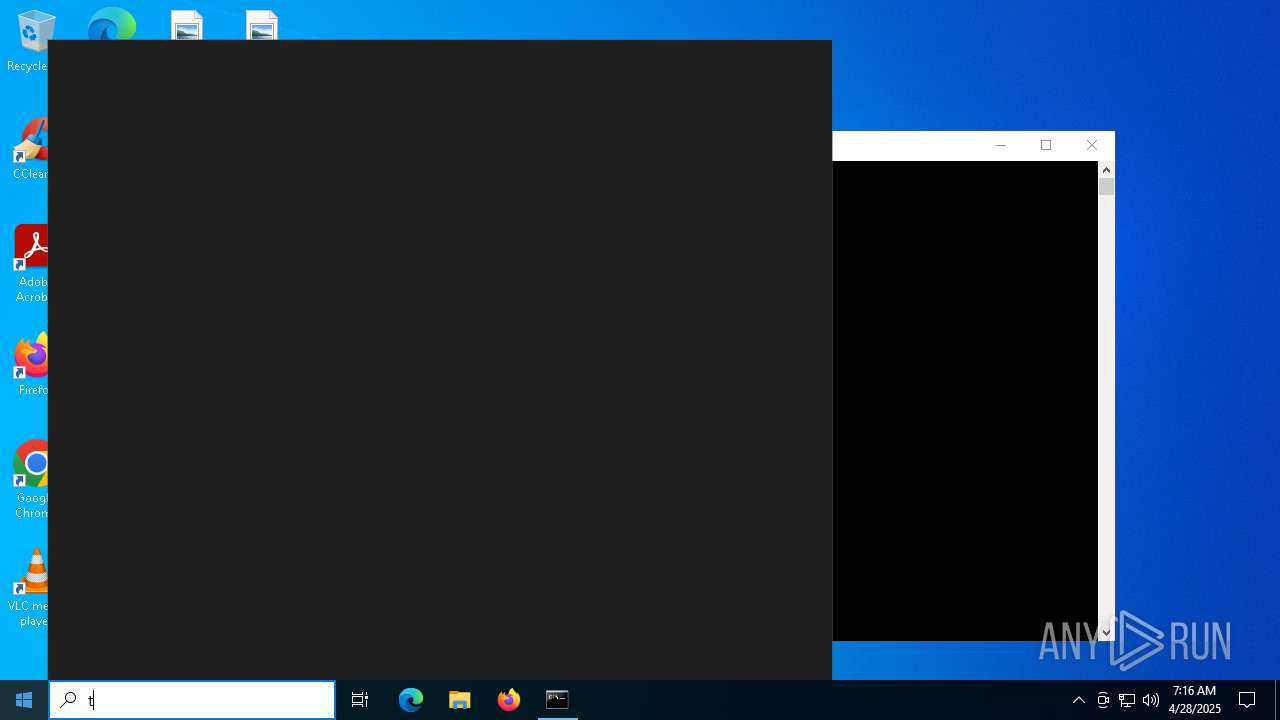The image size is (1280, 720).
Task: Open Task View from the taskbar
Action: point(360,700)
